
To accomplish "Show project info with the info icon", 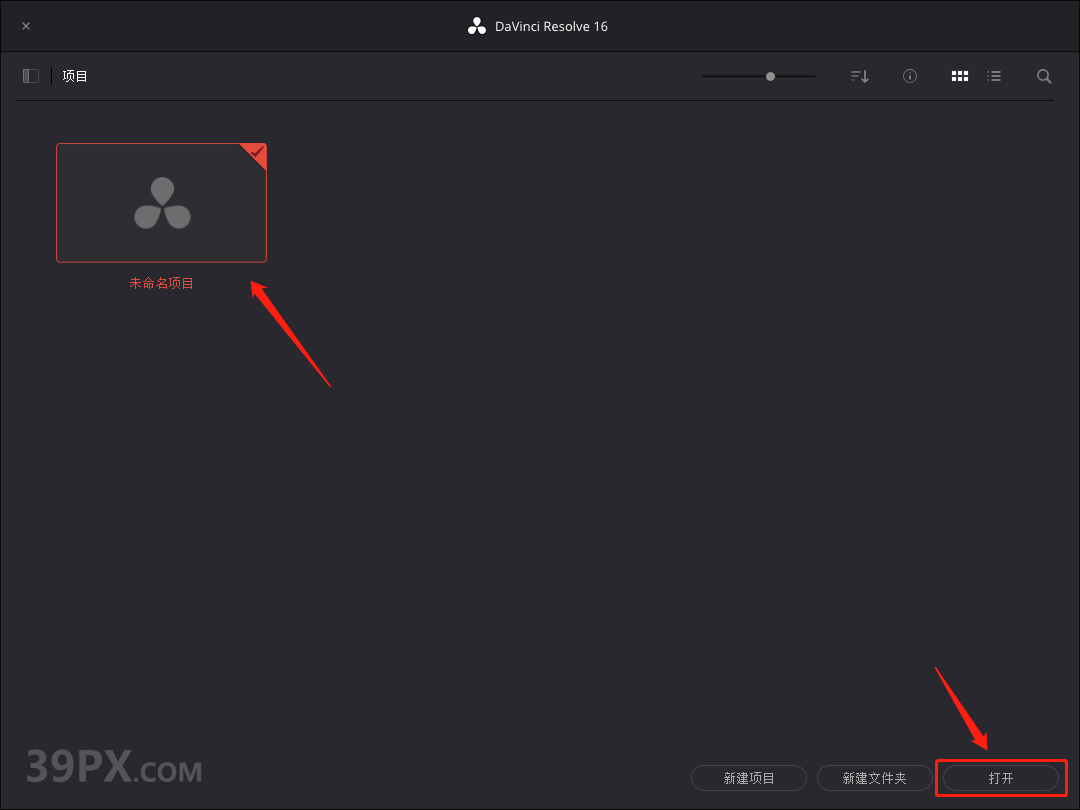I will pyautogui.click(x=910, y=76).
